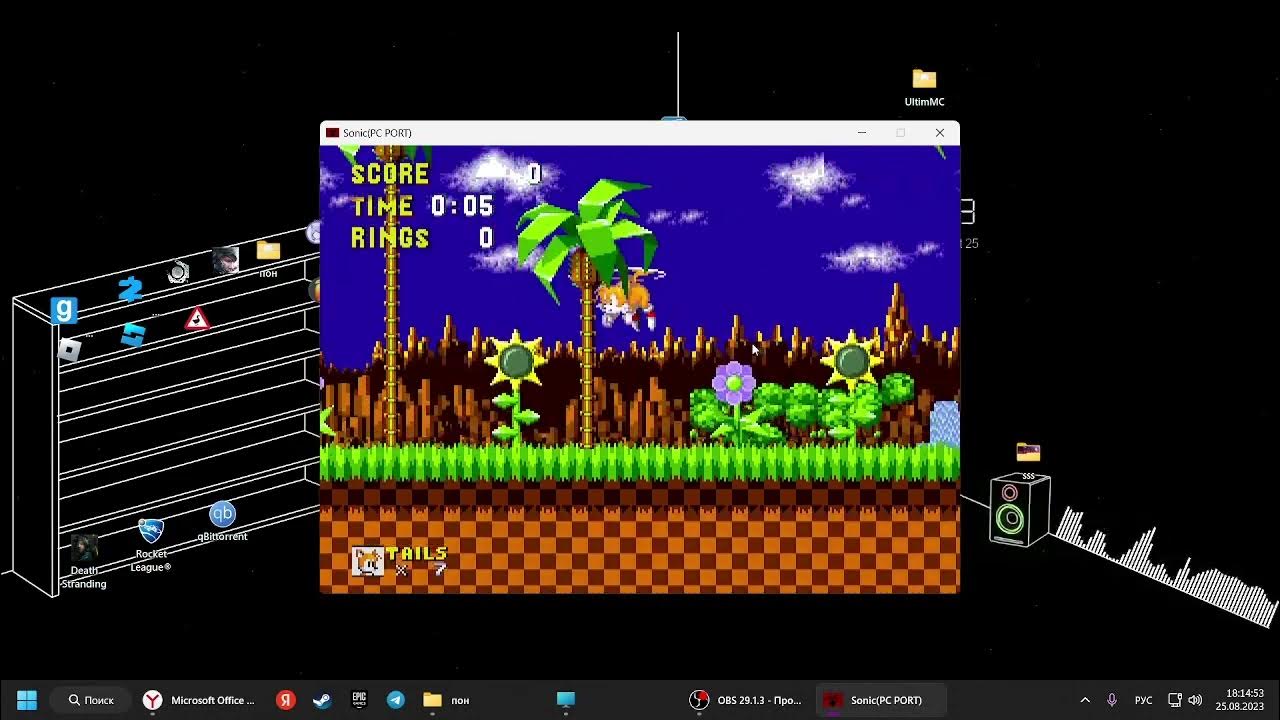Open the game character portrait desktop icon
Viewport: 1280px width, 720px height.
point(226,260)
